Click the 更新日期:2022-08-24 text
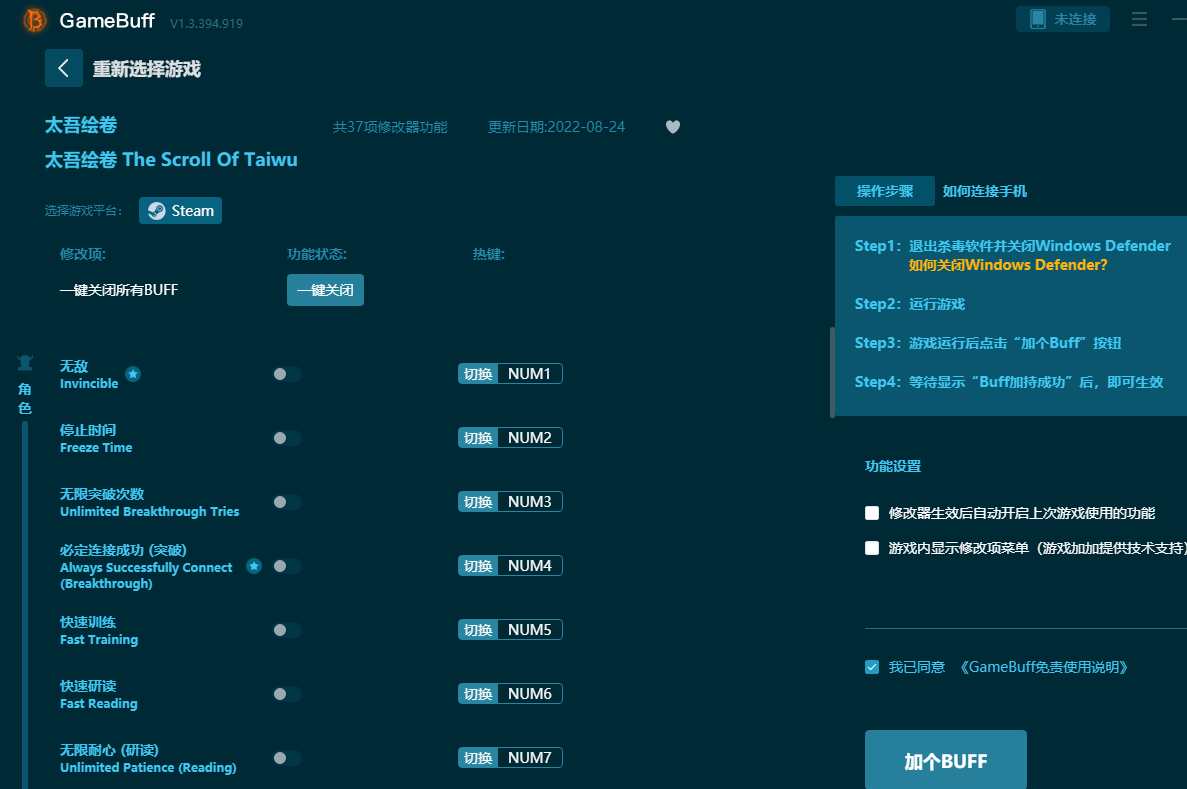 click(556, 127)
